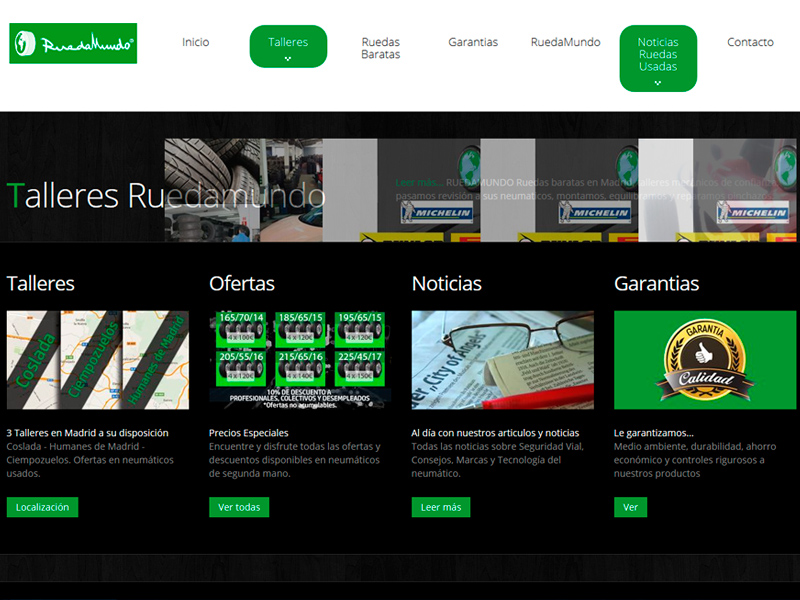Click the RuedaMundo logo
Screen dimensions: 800x600
click(73, 44)
